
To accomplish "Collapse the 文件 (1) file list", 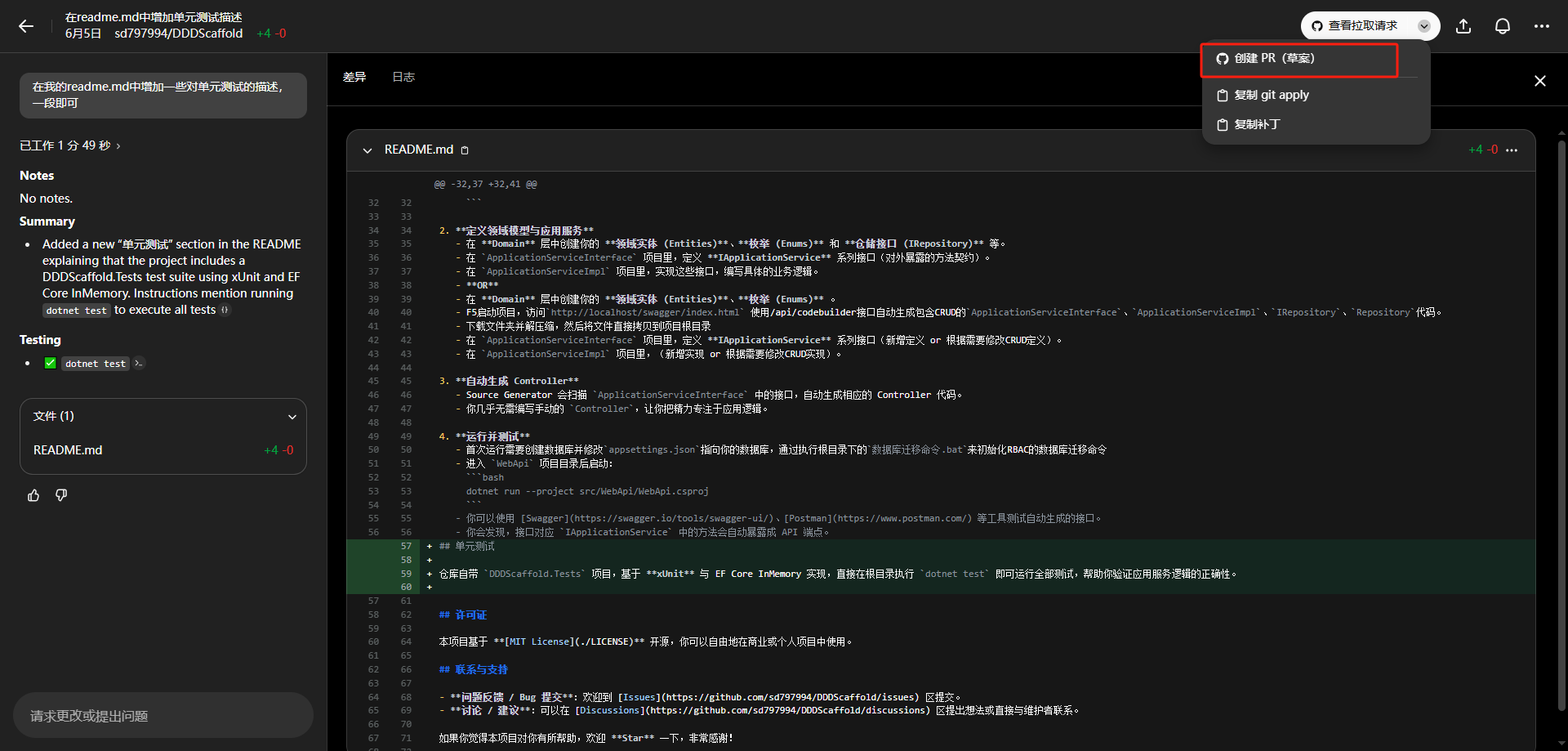I will click(292, 417).
